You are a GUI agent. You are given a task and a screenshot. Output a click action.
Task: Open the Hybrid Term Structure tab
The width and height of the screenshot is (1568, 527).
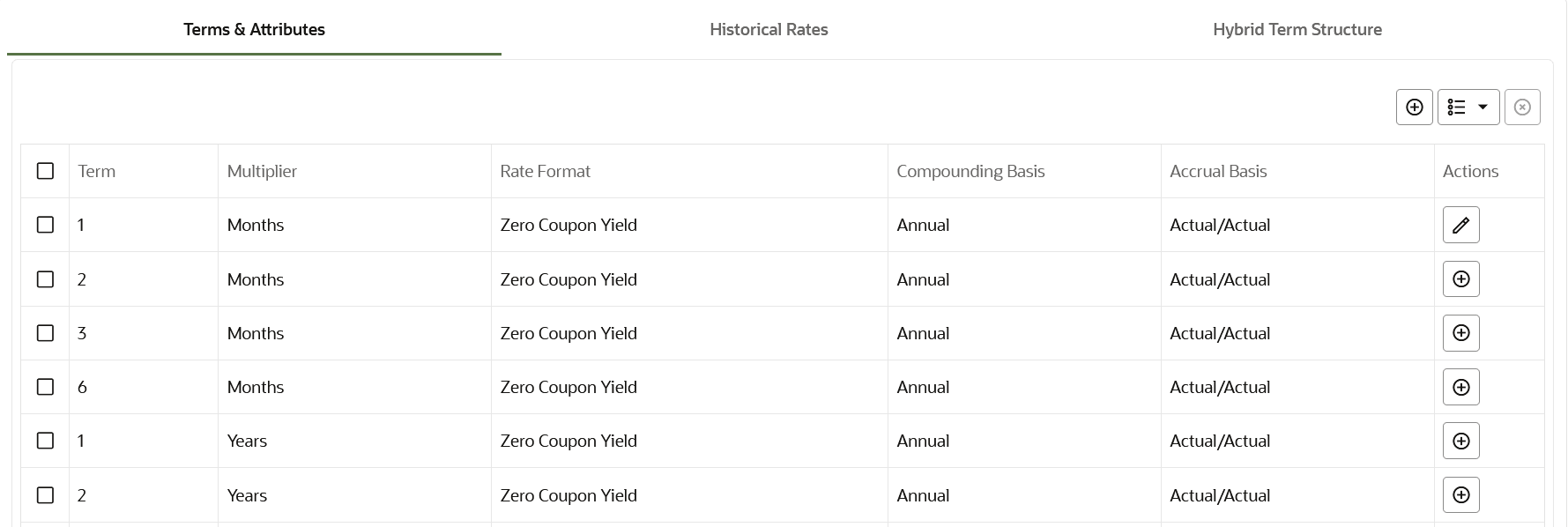click(1297, 29)
